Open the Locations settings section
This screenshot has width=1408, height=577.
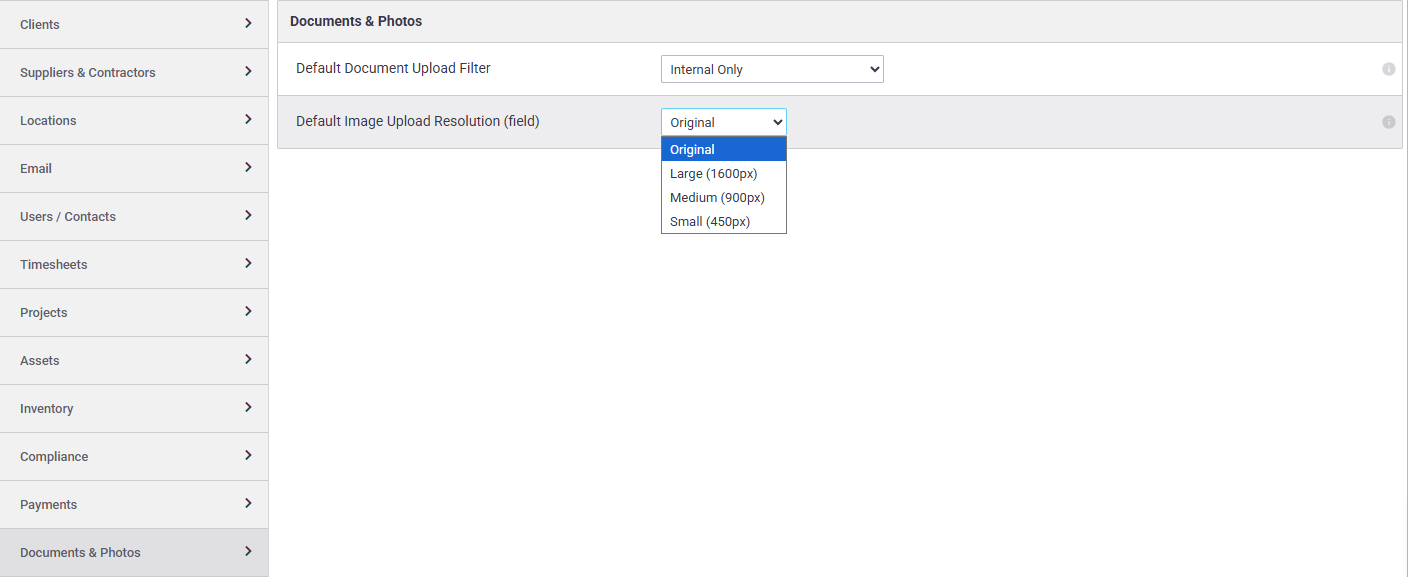pos(134,120)
